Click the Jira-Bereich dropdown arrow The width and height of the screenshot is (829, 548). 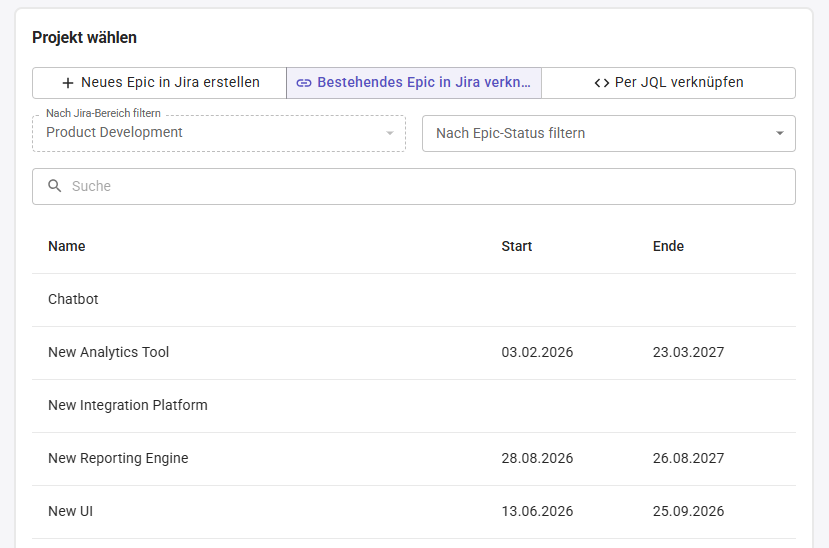click(390, 133)
